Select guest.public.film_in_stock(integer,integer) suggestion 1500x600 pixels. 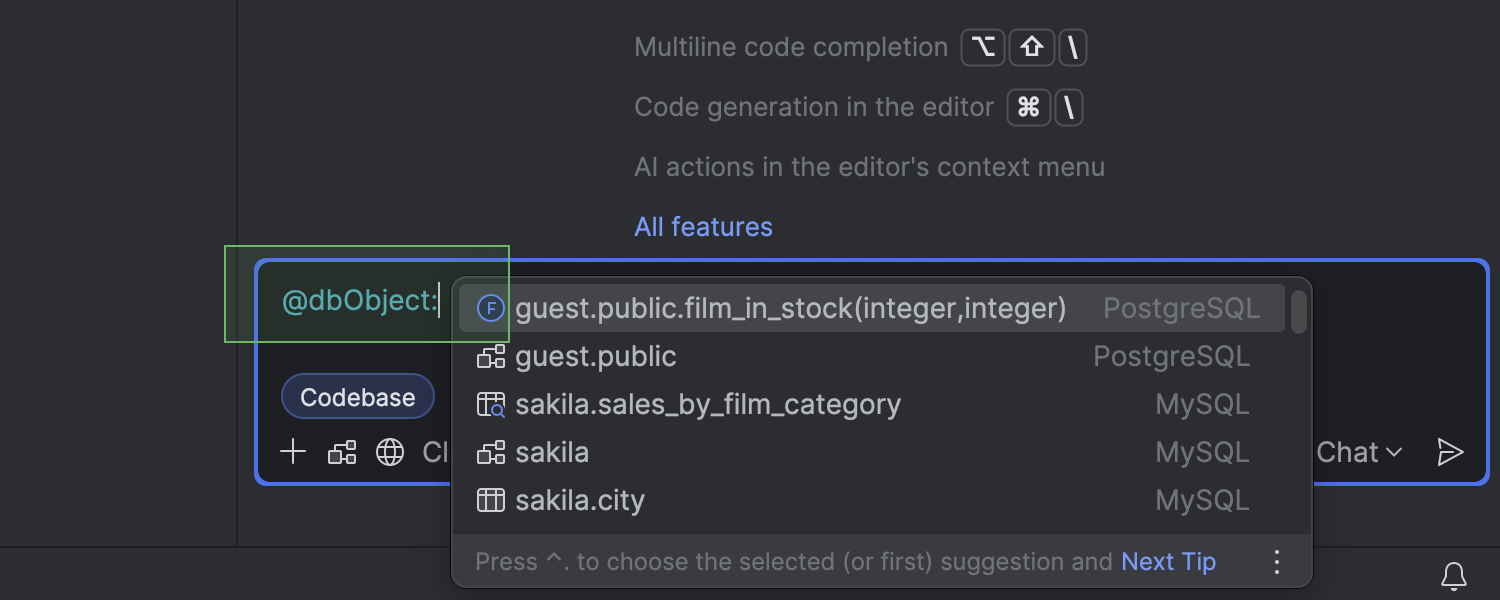coord(790,309)
